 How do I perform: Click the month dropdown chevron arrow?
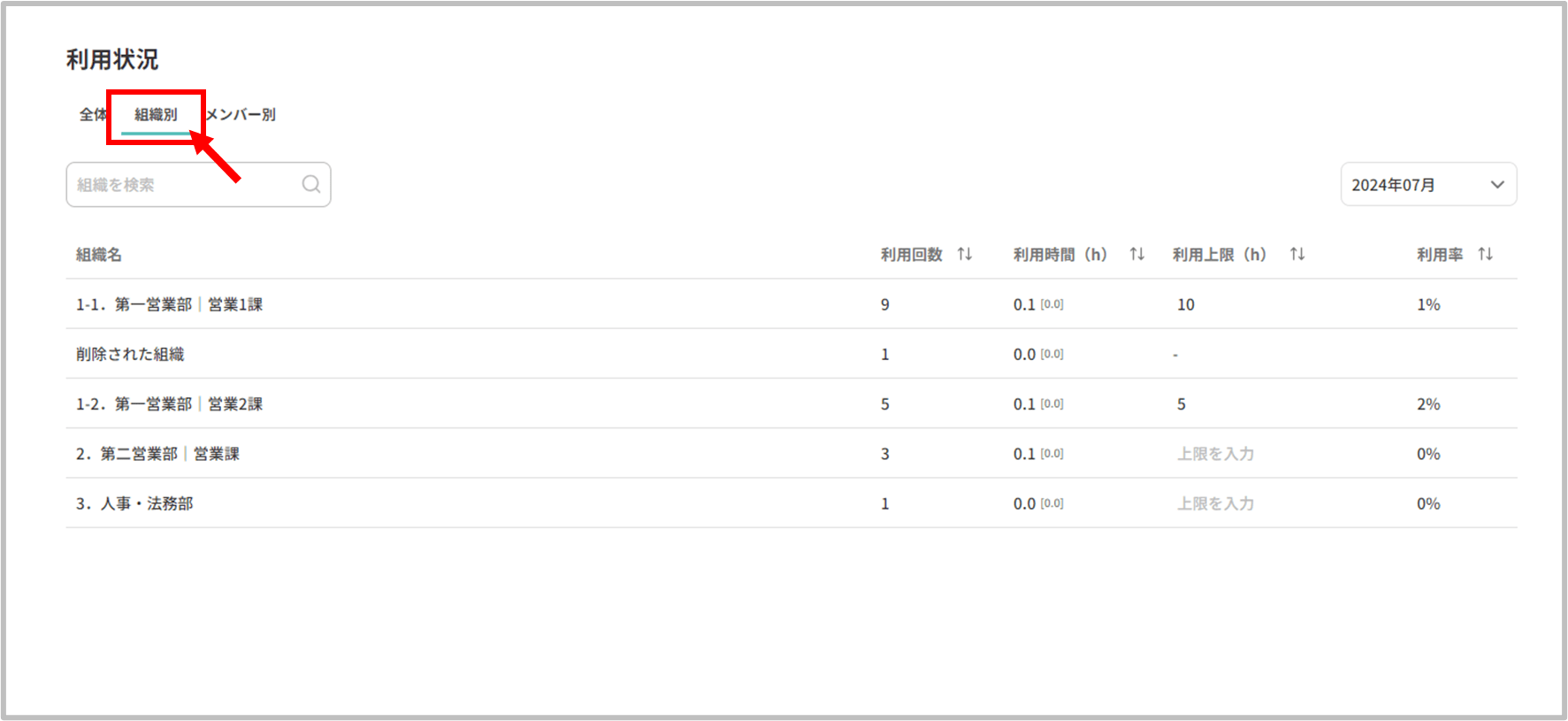click(x=1497, y=185)
